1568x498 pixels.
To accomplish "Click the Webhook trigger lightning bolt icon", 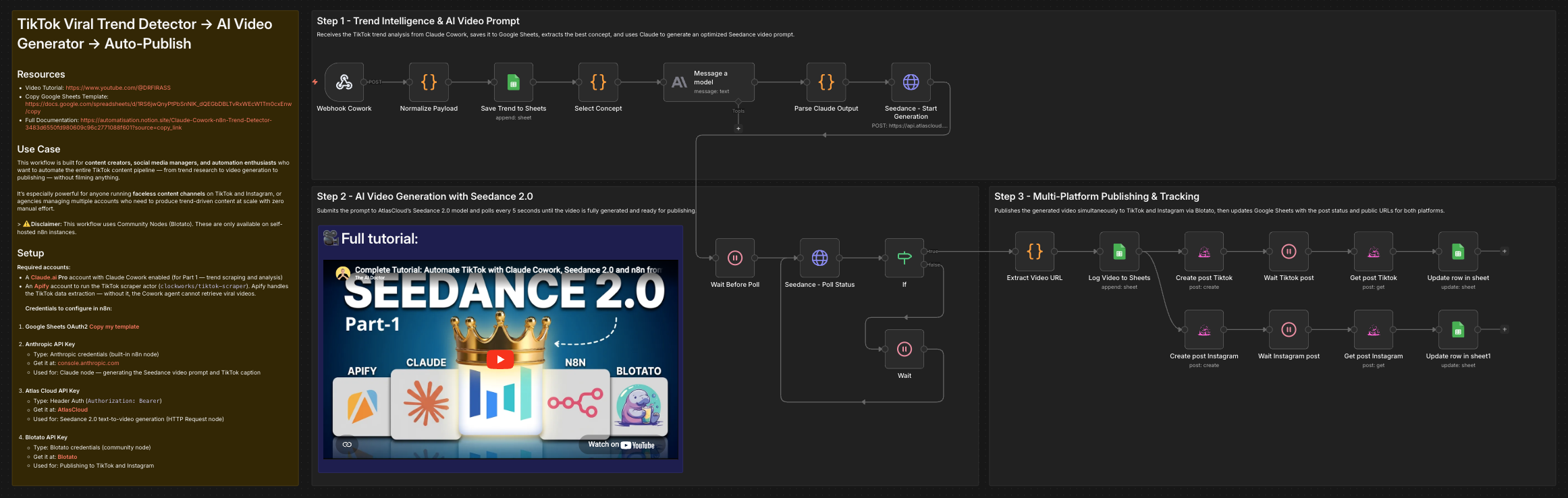I will [x=315, y=82].
